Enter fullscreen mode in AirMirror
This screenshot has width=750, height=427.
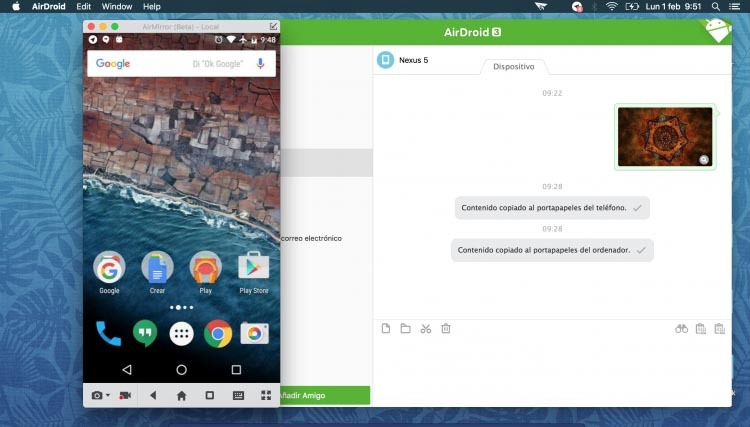tap(266, 395)
